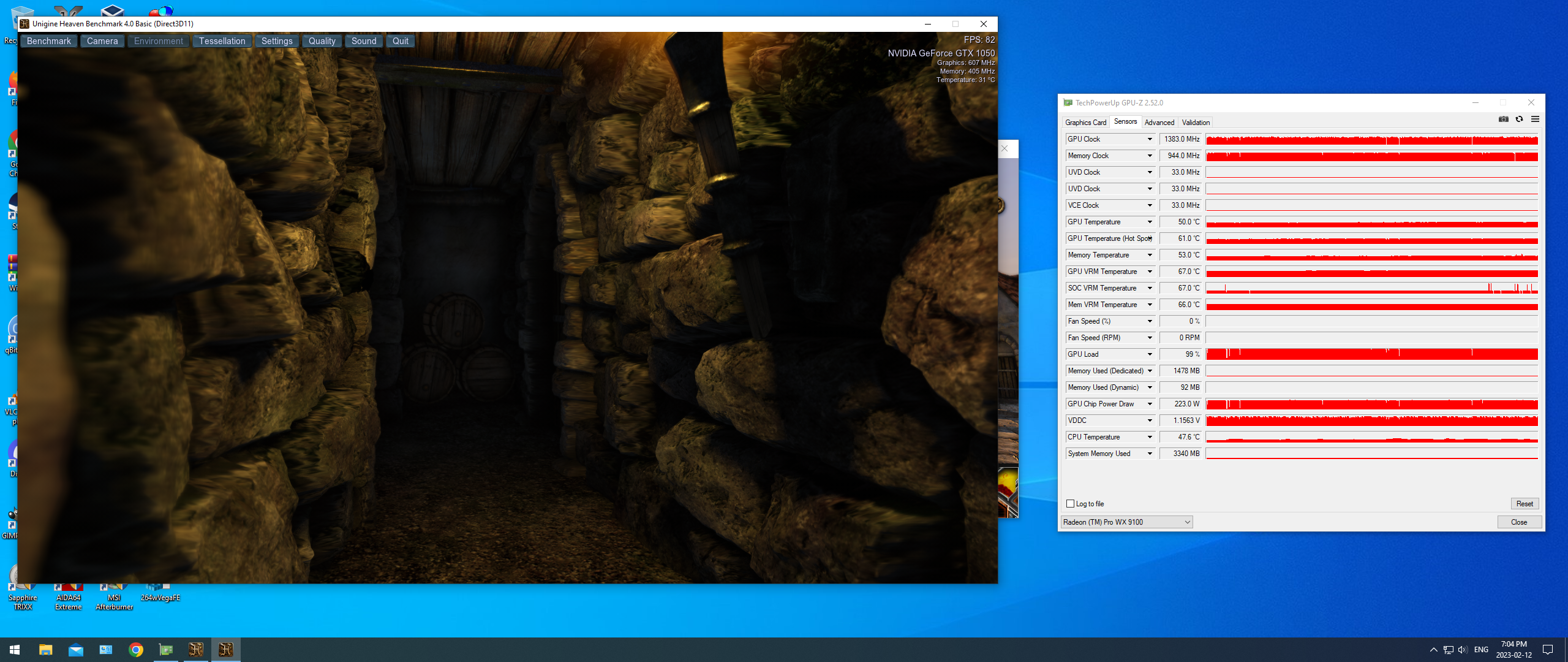Open the Quality menu in Heaven
This screenshot has height=662, width=1568.
(322, 41)
